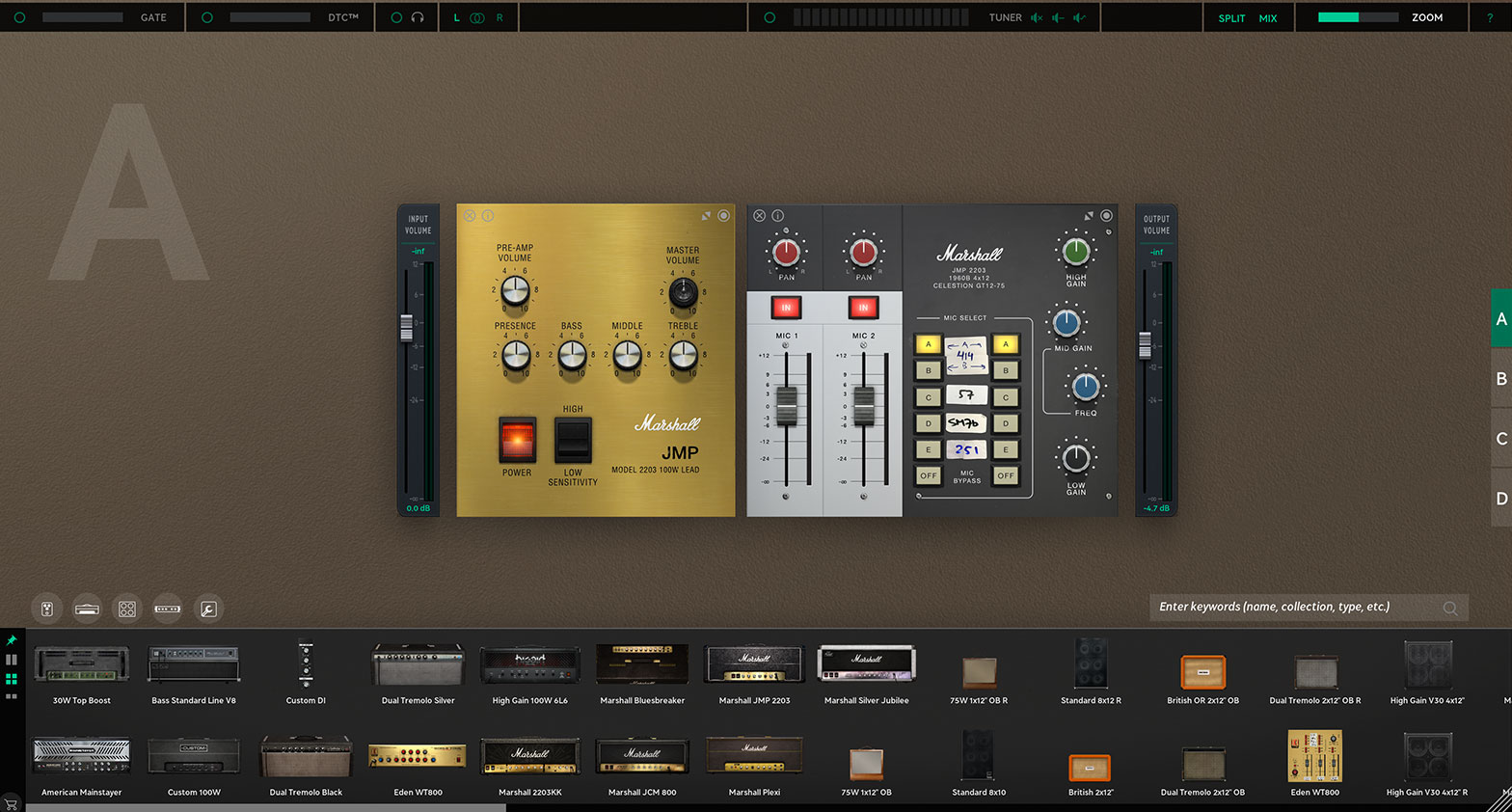1512x812 pixels.
Task: Click the input volume fader handle
Action: click(x=407, y=328)
